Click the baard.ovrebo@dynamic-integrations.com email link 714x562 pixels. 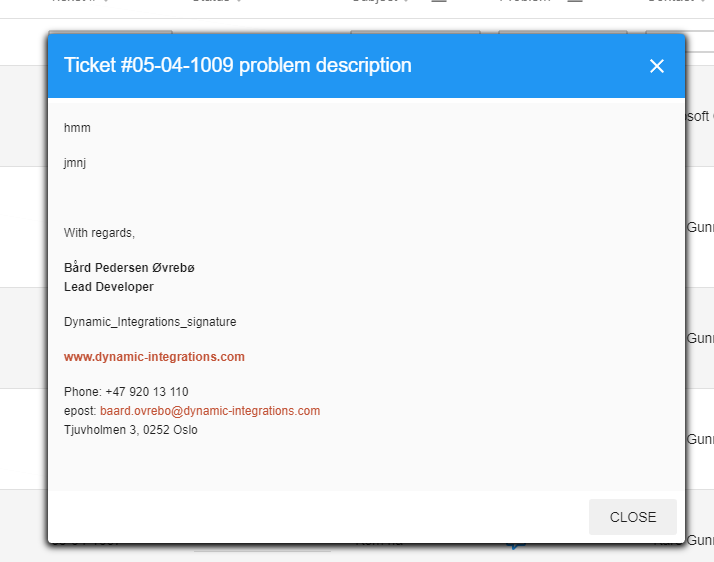pos(210,411)
